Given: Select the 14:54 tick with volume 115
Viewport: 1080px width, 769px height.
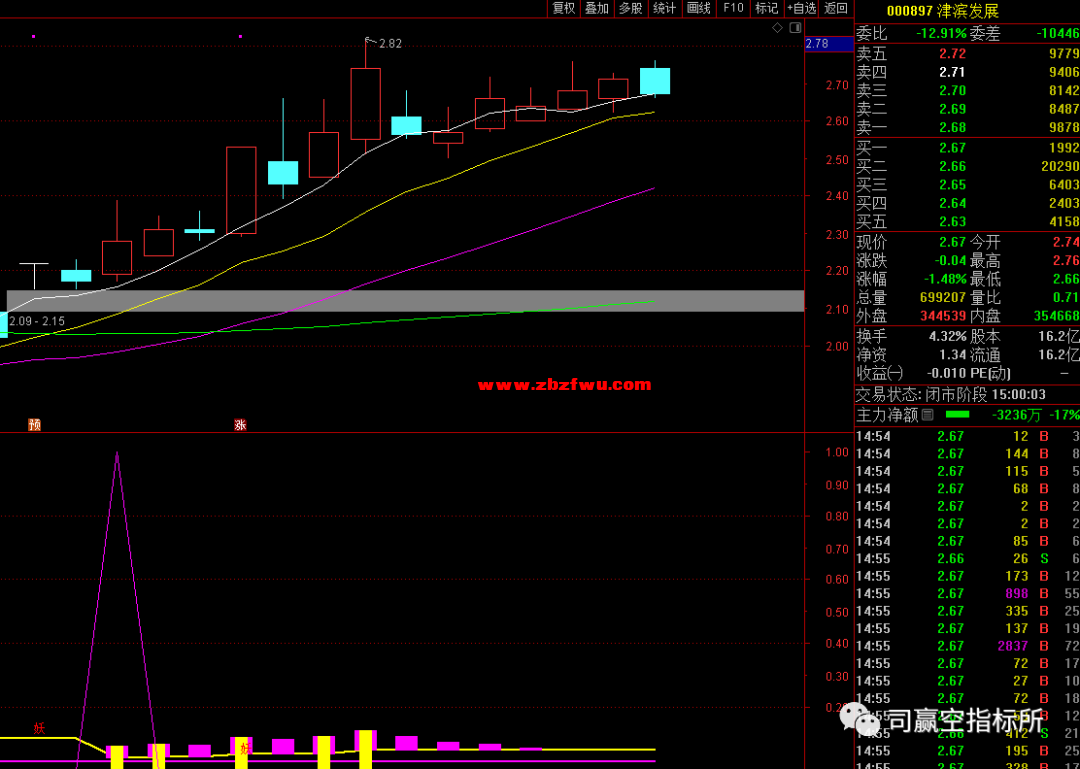Looking at the screenshot, I should coord(967,471).
